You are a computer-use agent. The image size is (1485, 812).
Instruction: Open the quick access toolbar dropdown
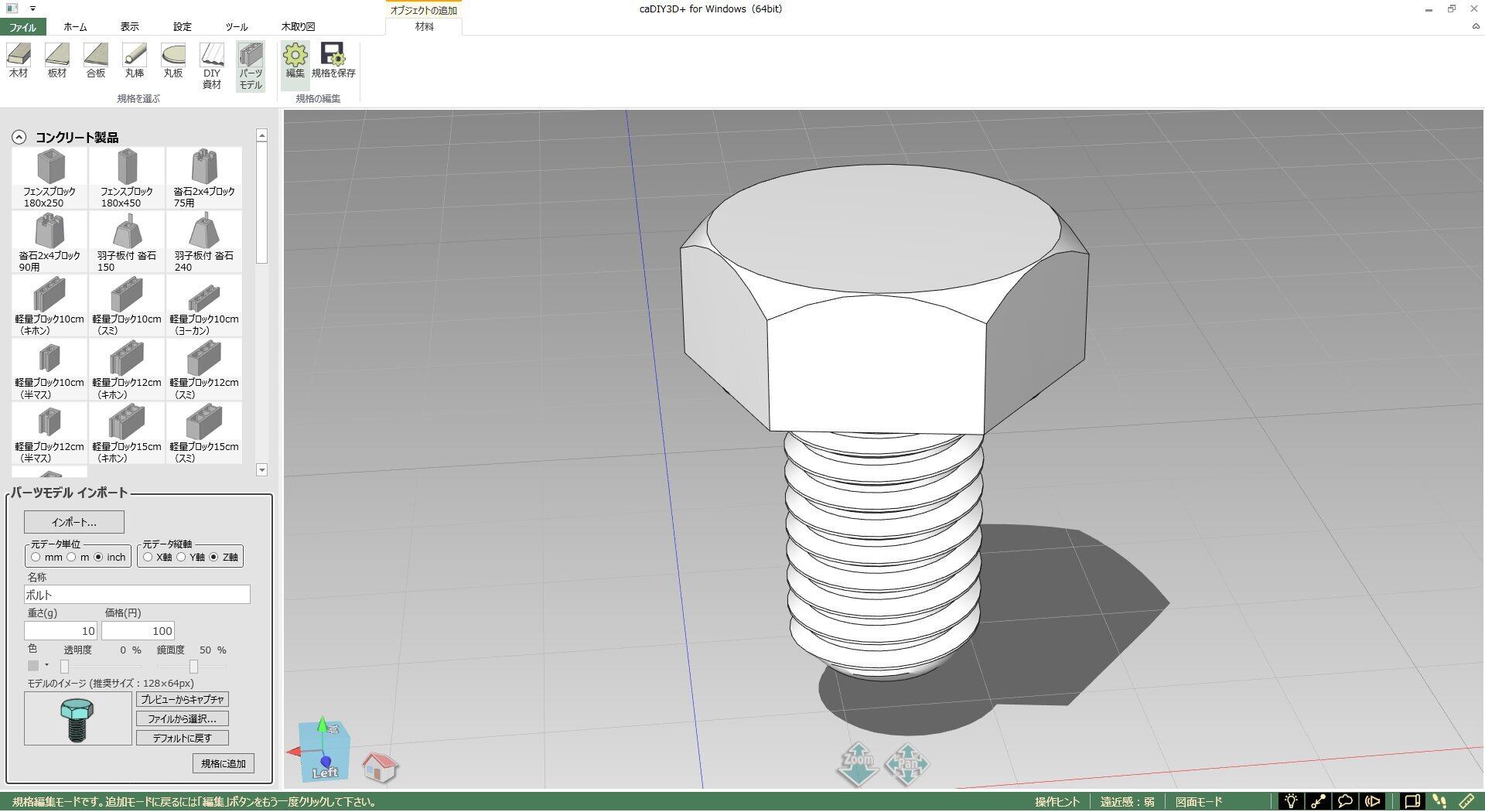click(x=32, y=9)
